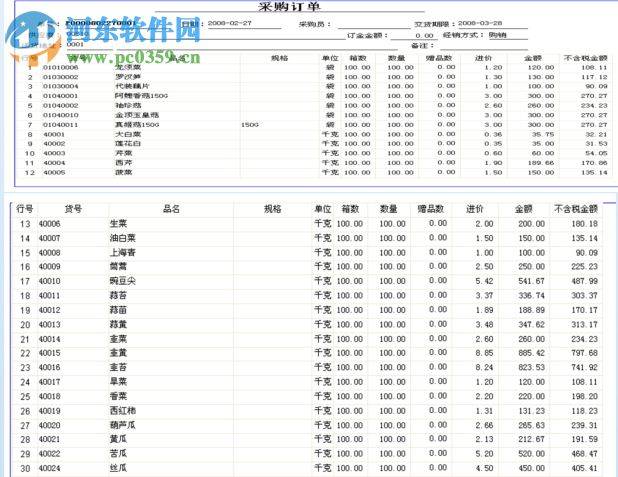The image size is (618, 477).
Task: Select product code 40017
Action: tap(49, 382)
